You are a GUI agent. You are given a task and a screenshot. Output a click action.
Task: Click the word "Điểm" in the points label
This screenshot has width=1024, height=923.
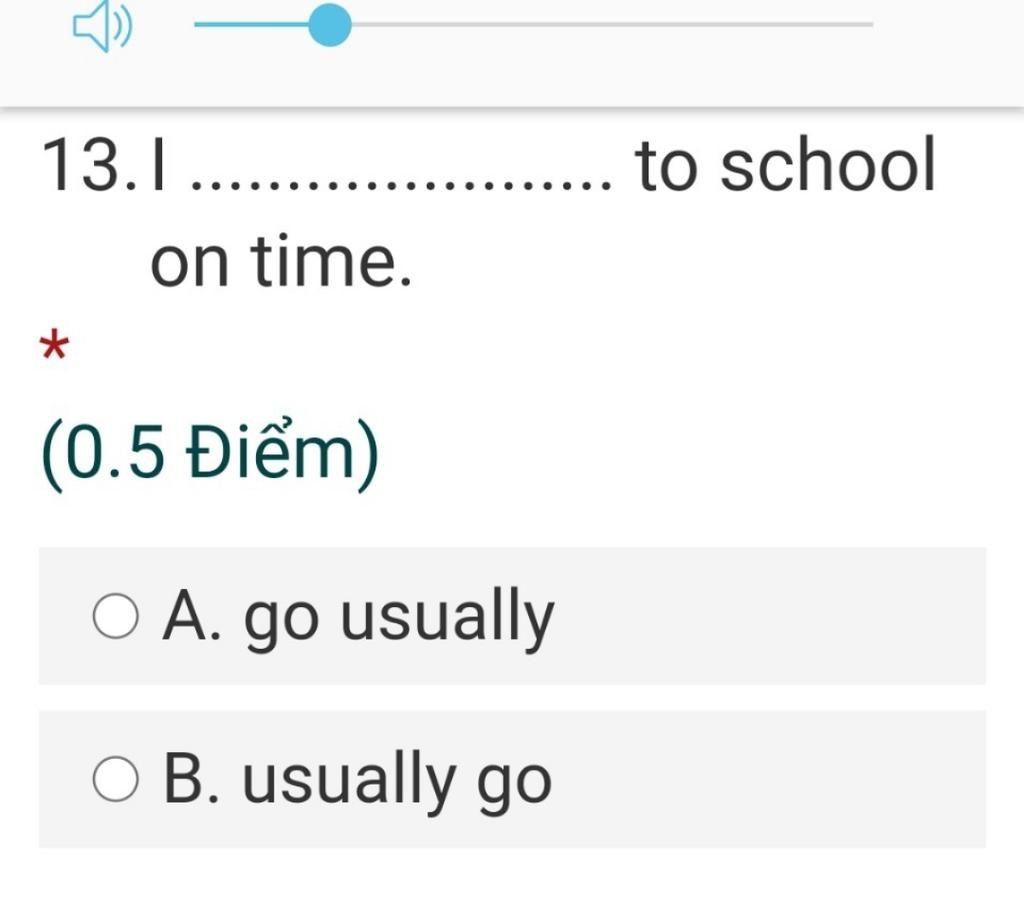[271, 455]
